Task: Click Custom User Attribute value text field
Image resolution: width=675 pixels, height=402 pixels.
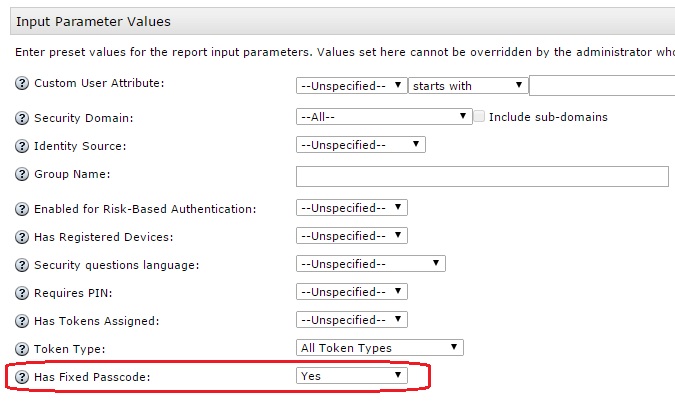Action: point(600,86)
